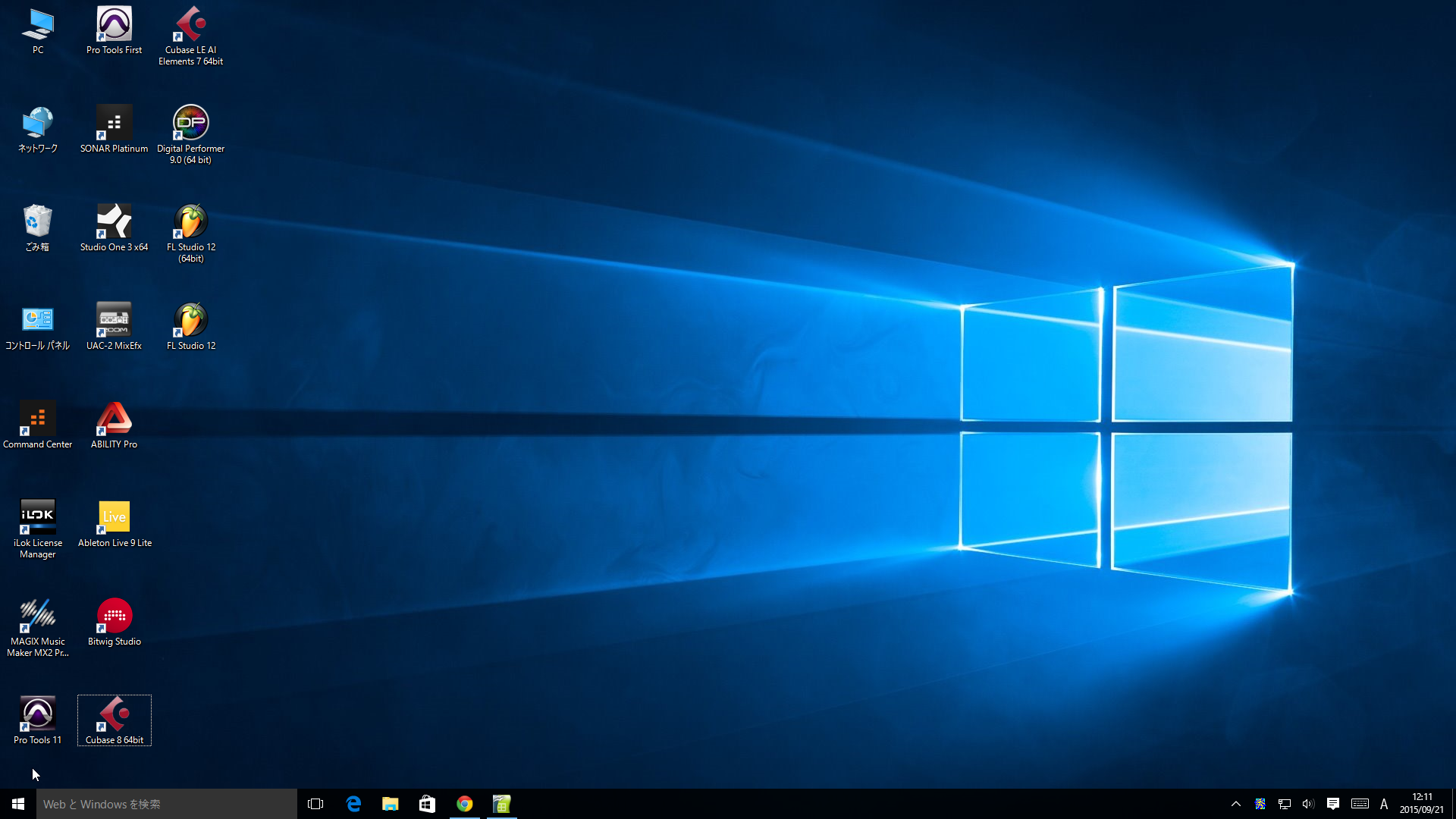Open the Windows Store taskbar icon
The width and height of the screenshot is (1456, 819).
tap(428, 804)
